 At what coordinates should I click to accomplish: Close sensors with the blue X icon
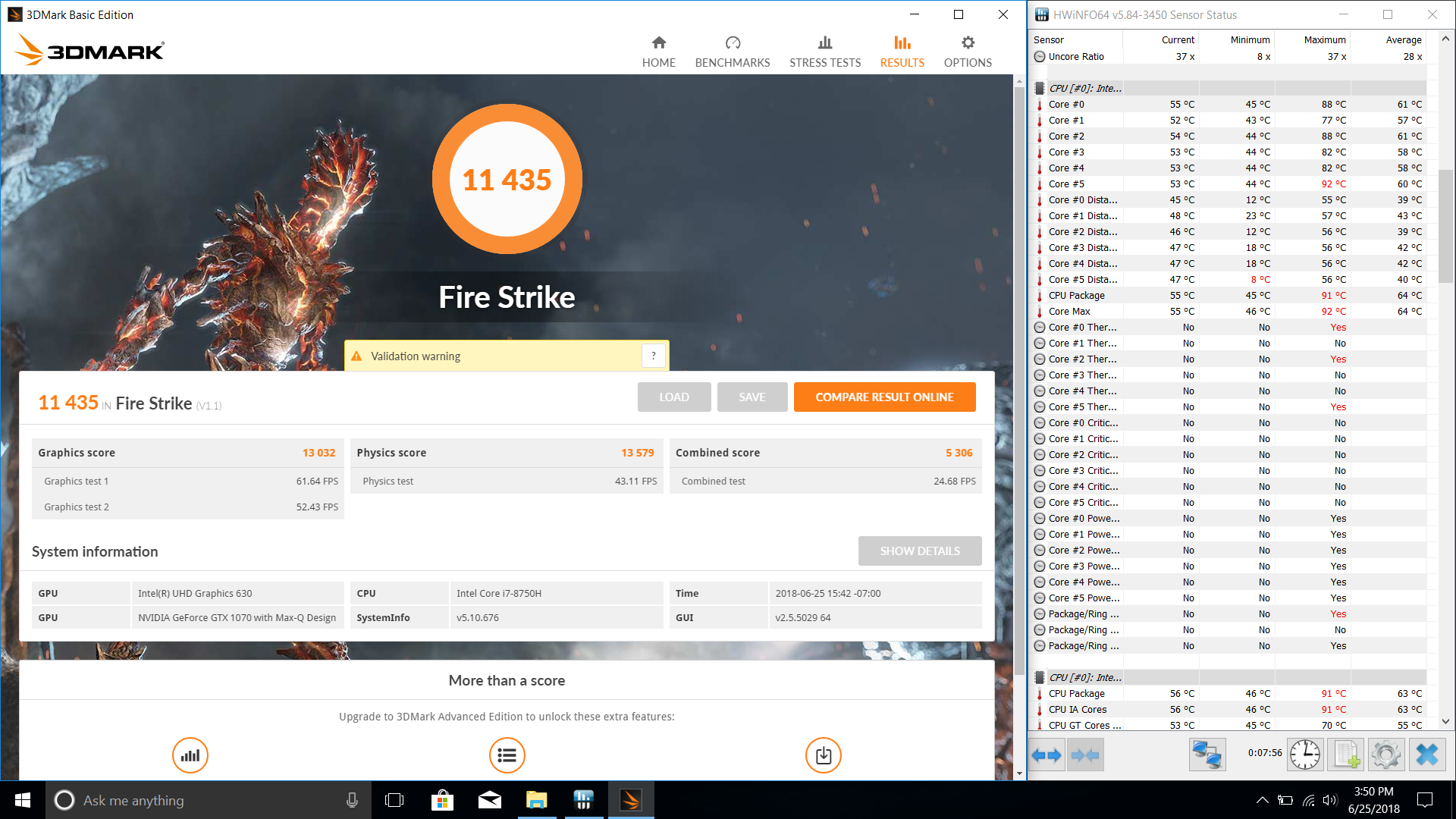pyautogui.click(x=1427, y=755)
